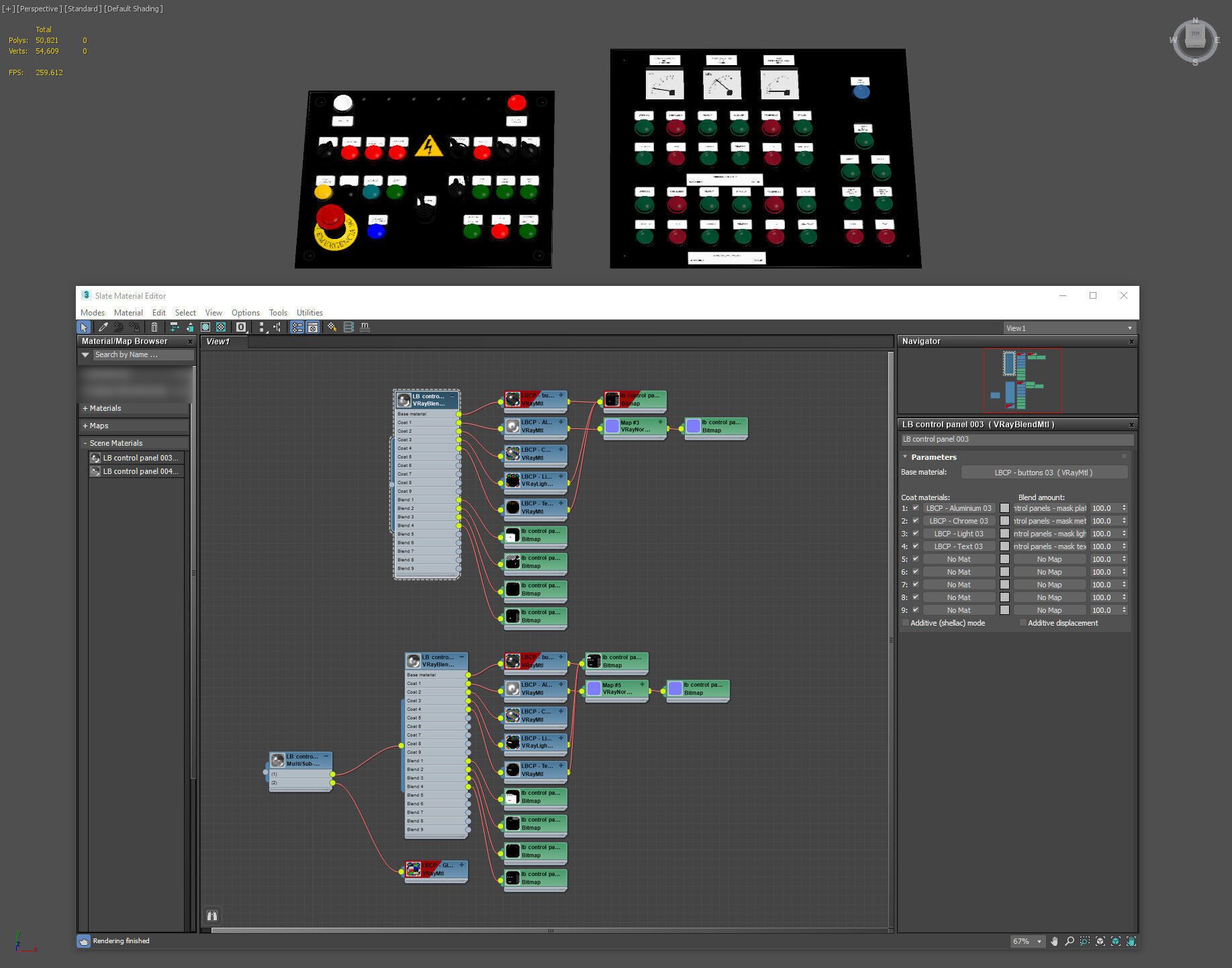This screenshot has height=968, width=1232.
Task: Click Hide Unused Nodeslots icon
Action: 190,327
